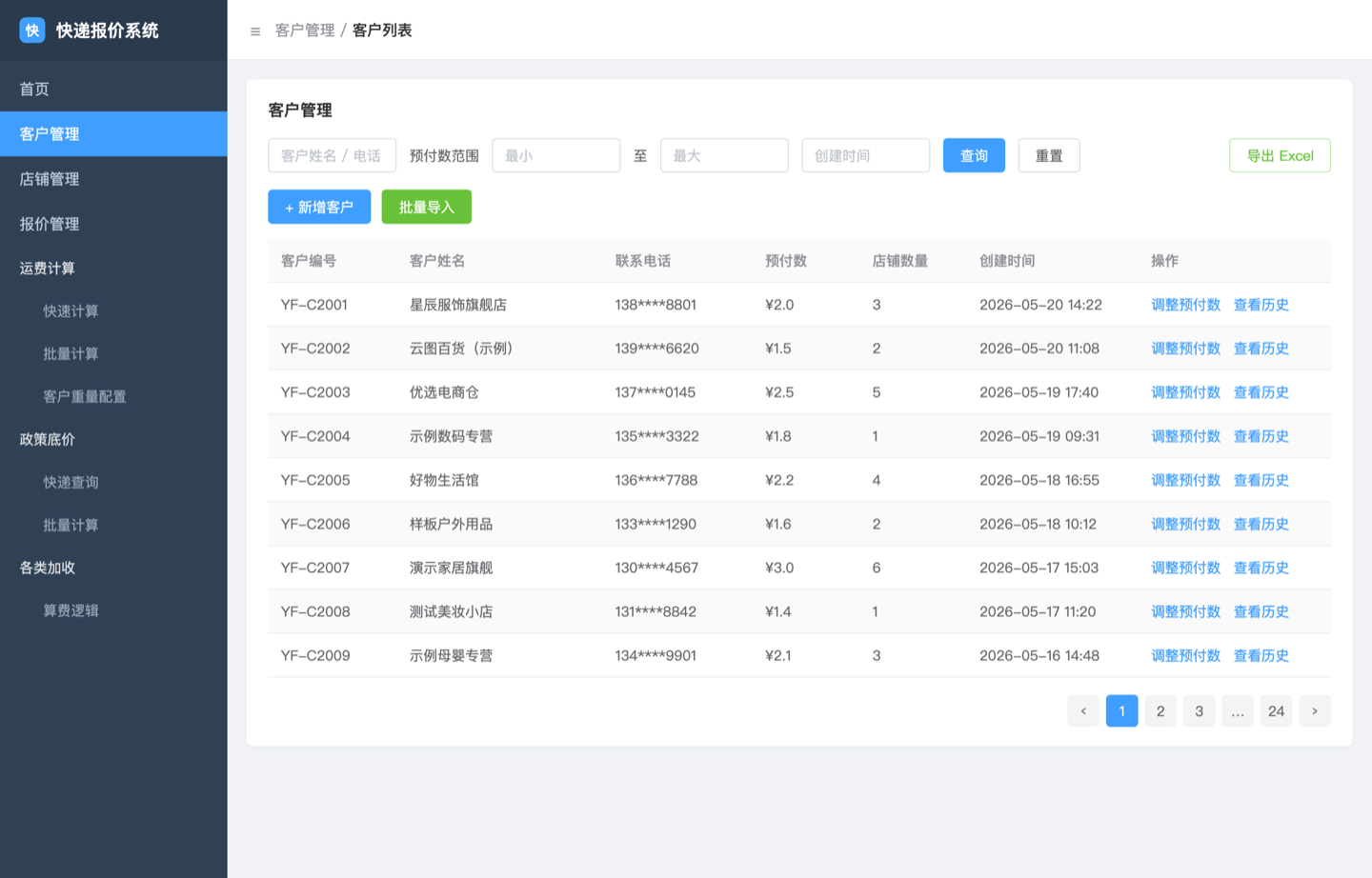Screen dimensions: 1372x878
Task: Click the 重置 reset button
Action: tap(1049, 155)
